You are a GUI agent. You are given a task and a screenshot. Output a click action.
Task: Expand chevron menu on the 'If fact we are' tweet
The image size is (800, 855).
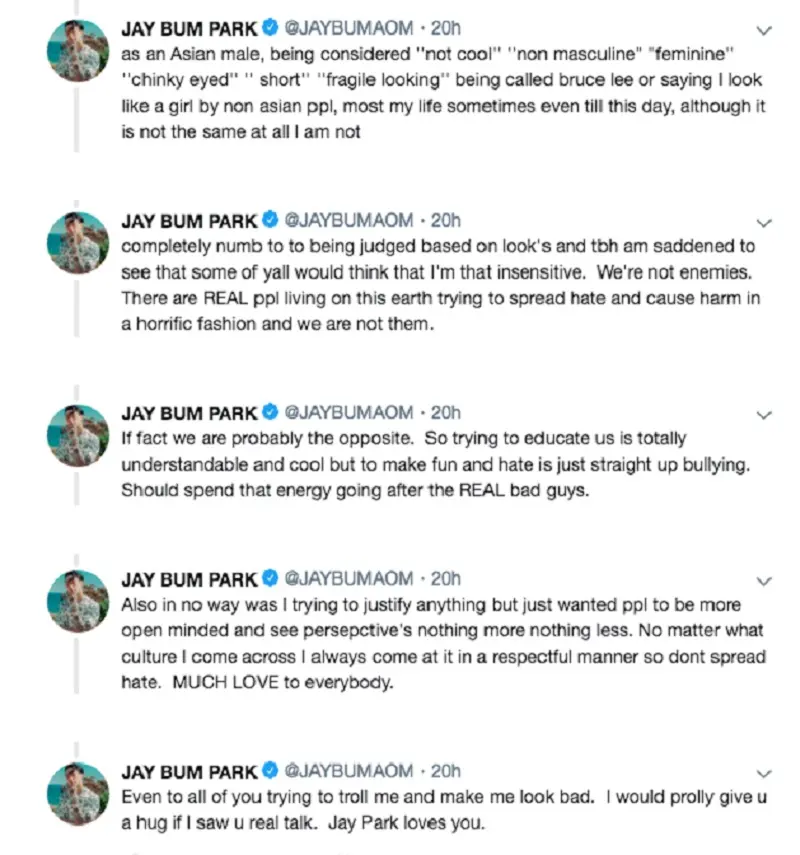765,414
